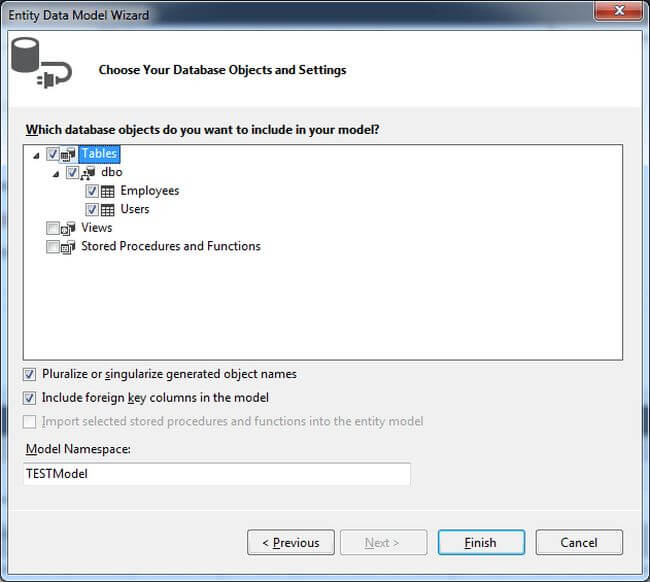The height and width of the screenshot is (582, 650).
Task: Collapse the Tables tree node arrow
Action: [x=36, y=156]
